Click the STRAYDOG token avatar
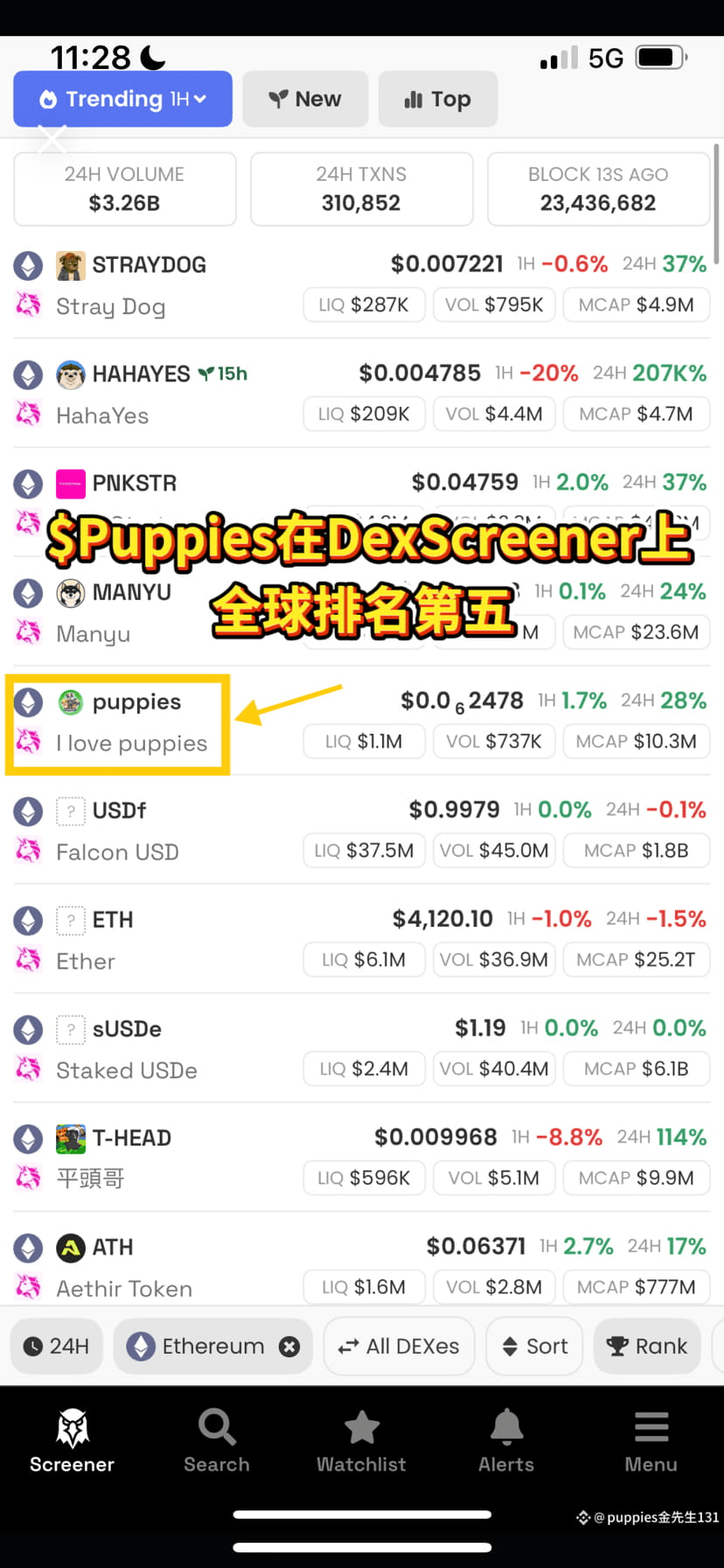The width and height of the screenshot is (724, 1568). tap(71, 265)
